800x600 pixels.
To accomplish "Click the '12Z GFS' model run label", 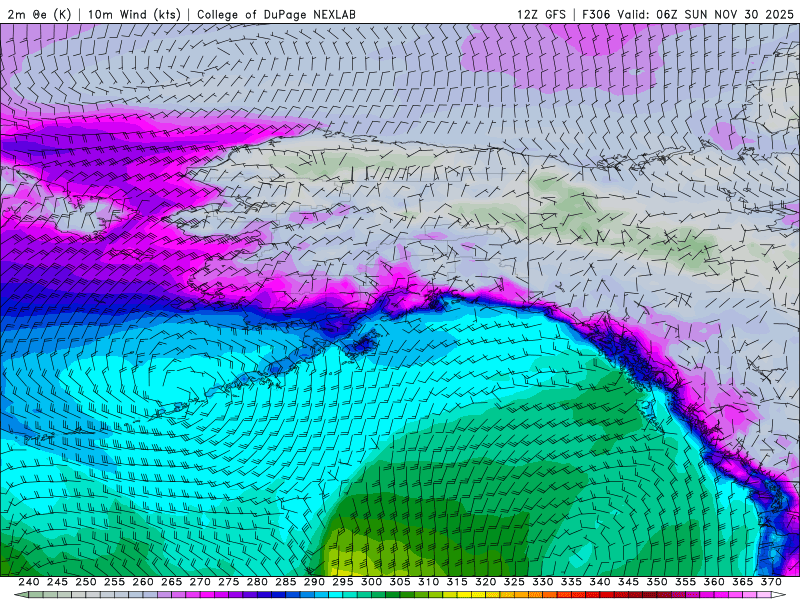I will click(541, 14).
